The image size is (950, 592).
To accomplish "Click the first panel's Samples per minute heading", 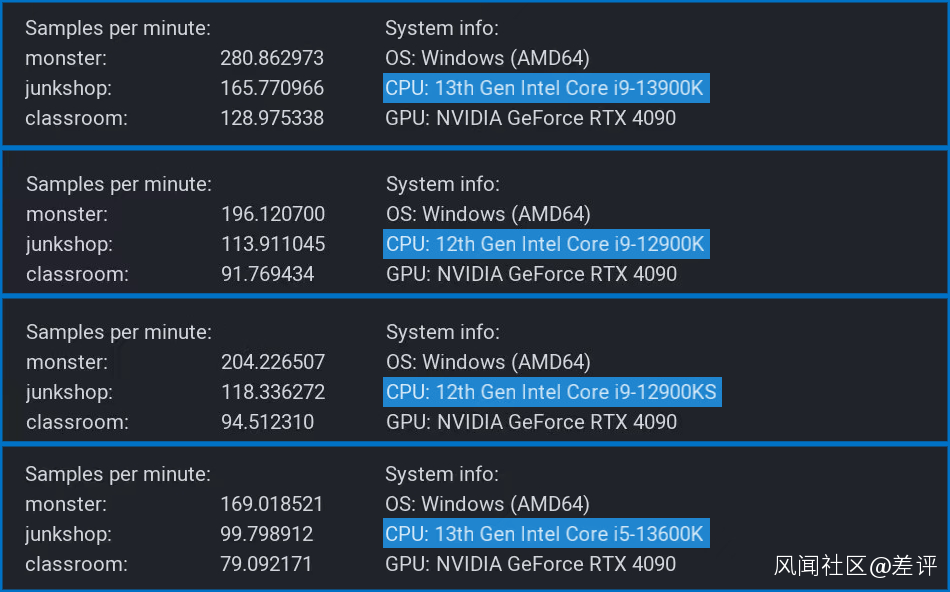I will [x=118, y=28].
